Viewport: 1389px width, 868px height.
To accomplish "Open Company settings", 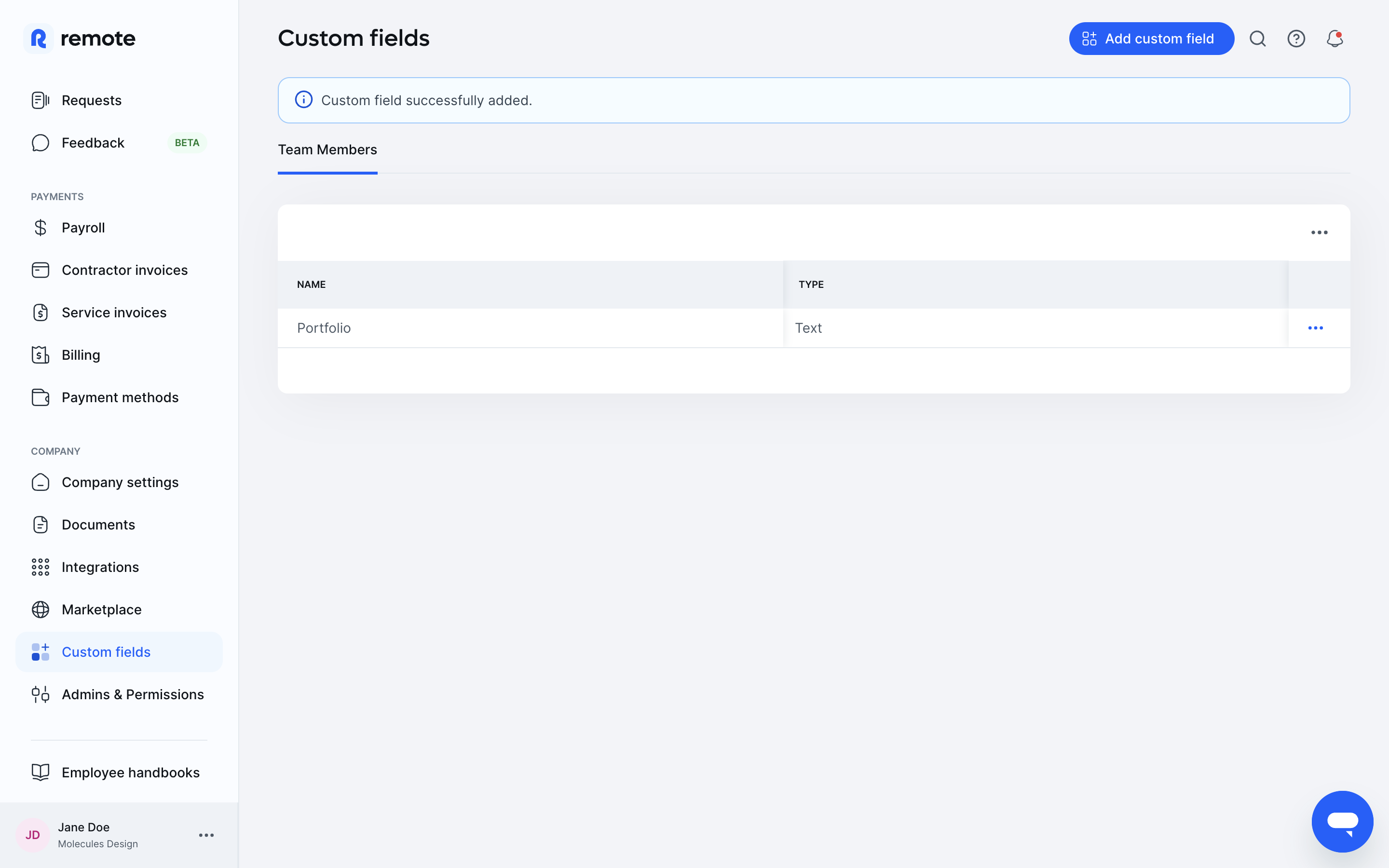I will pos(119,483).
